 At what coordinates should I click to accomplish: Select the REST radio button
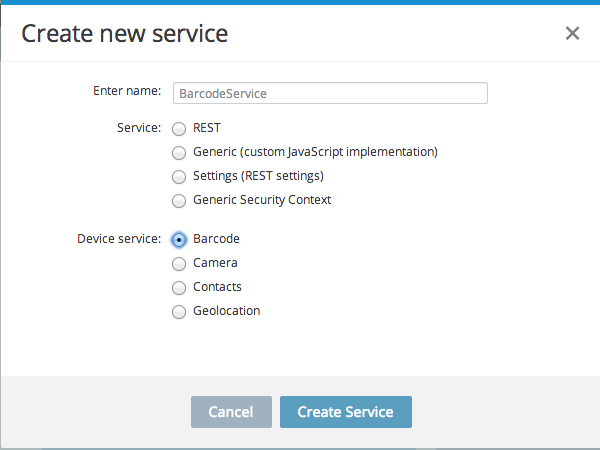[179, 129]
